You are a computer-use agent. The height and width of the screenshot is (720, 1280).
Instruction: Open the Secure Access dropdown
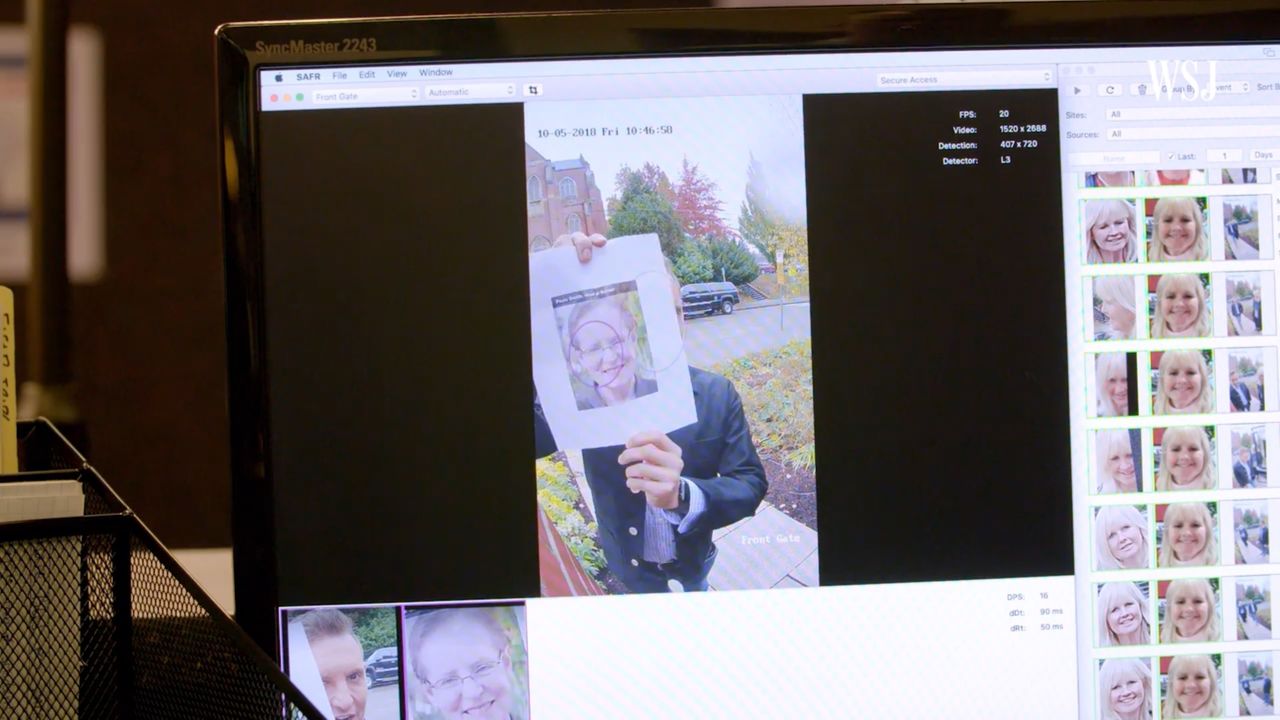pos(964,79)
